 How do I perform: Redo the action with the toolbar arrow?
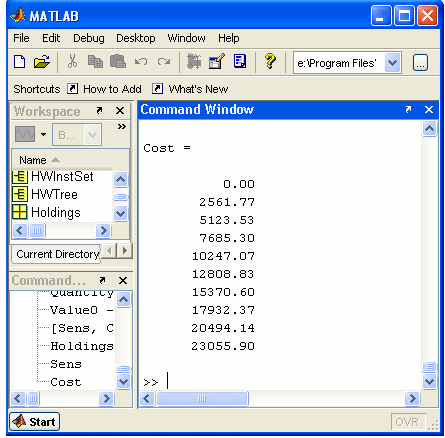pyautogui.click(x=164, y=62)
